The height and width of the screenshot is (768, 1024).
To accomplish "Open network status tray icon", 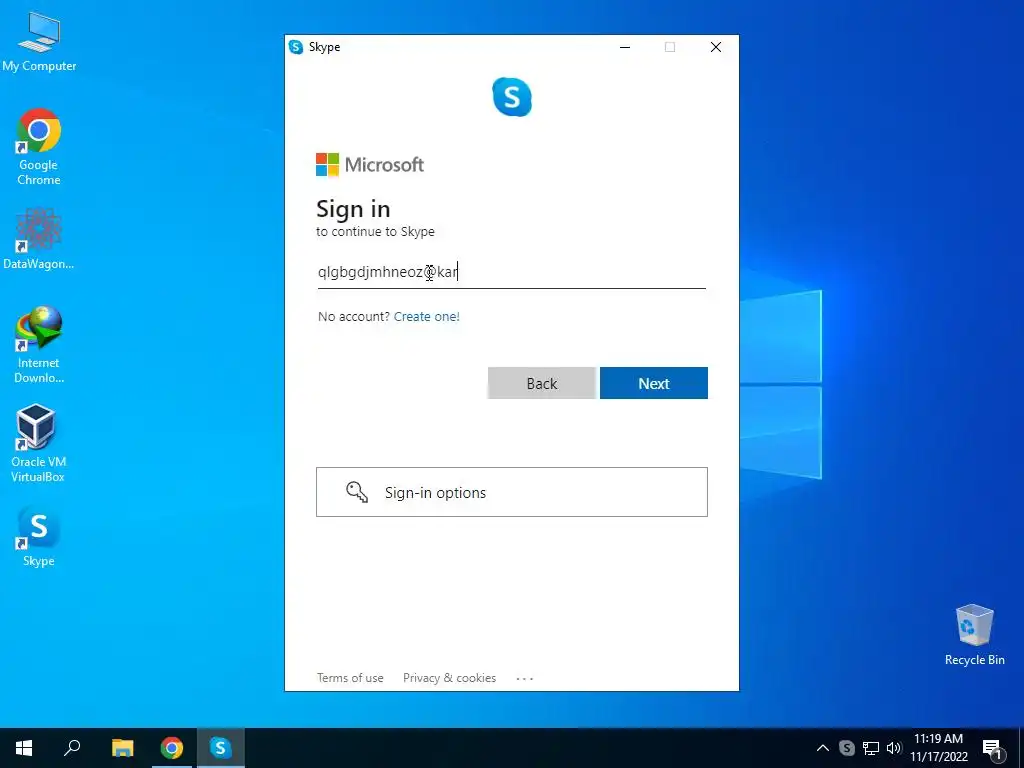I will 871,748.
